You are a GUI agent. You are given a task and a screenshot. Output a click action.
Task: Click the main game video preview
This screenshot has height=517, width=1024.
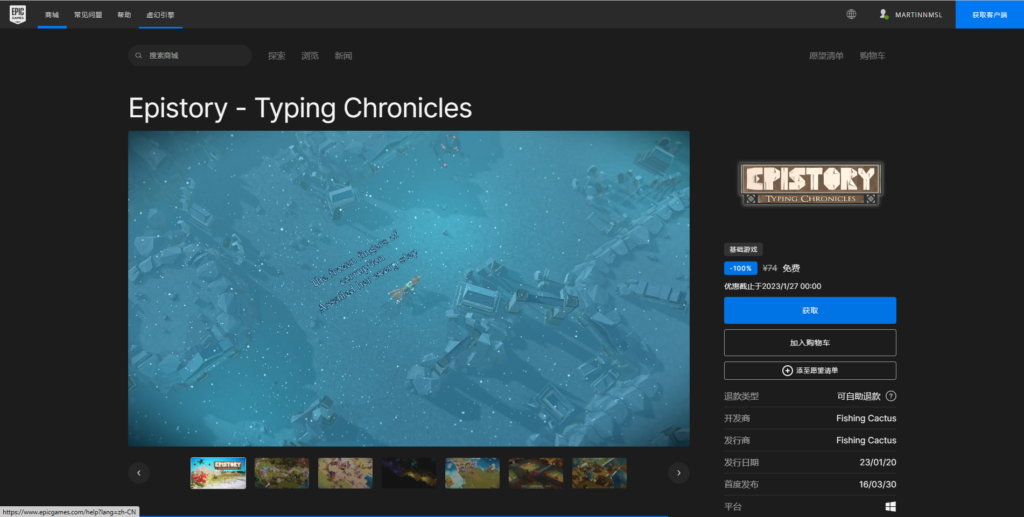[409, 289]
